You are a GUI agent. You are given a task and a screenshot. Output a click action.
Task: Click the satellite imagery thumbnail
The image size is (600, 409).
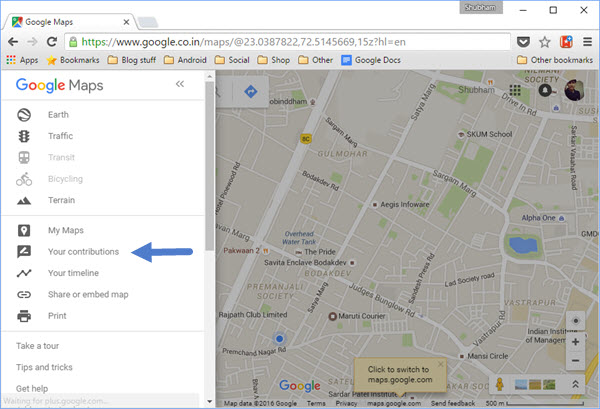click(521, 384)
